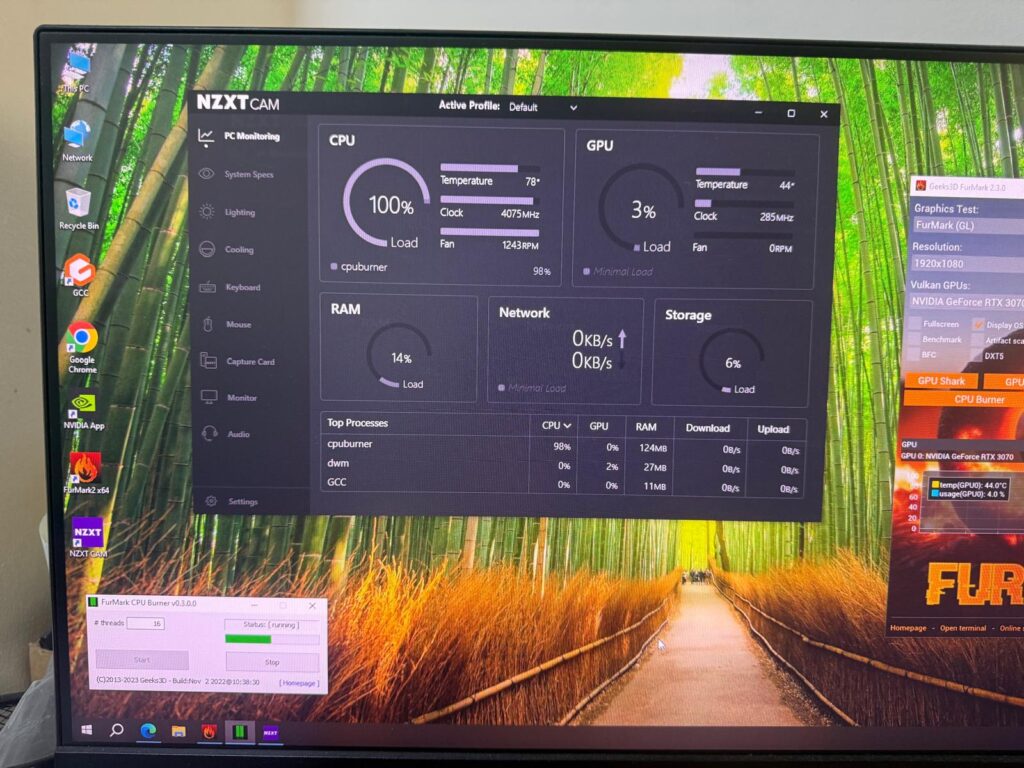This screenshot has height=768, width=1024.
Task: Open Resolution 1920x1080 dropdown
Action: (x=968, y=264)
